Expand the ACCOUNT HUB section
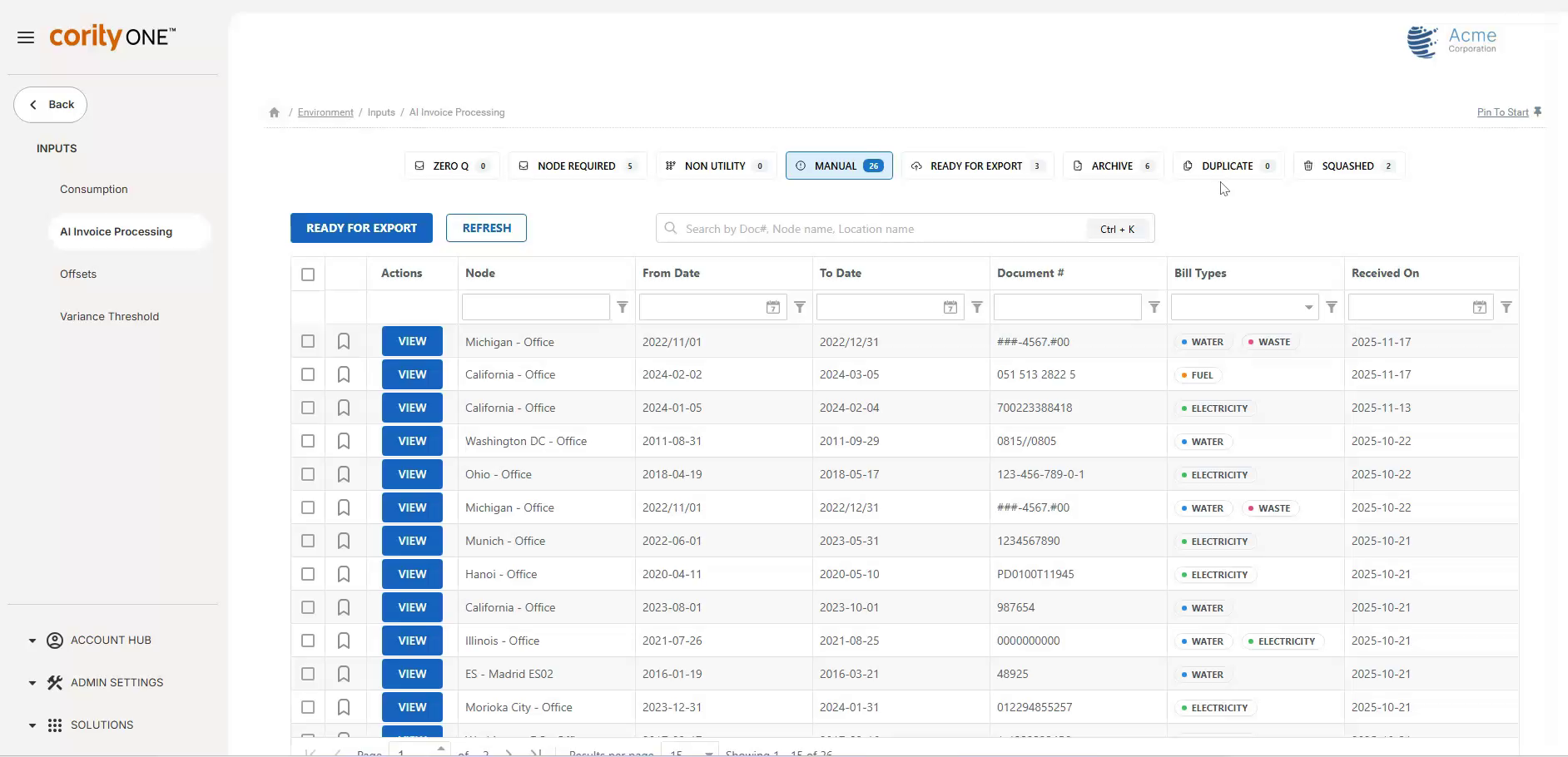Screen dimensions: 1568x757 pyautogui.click(x=32, y=641)
